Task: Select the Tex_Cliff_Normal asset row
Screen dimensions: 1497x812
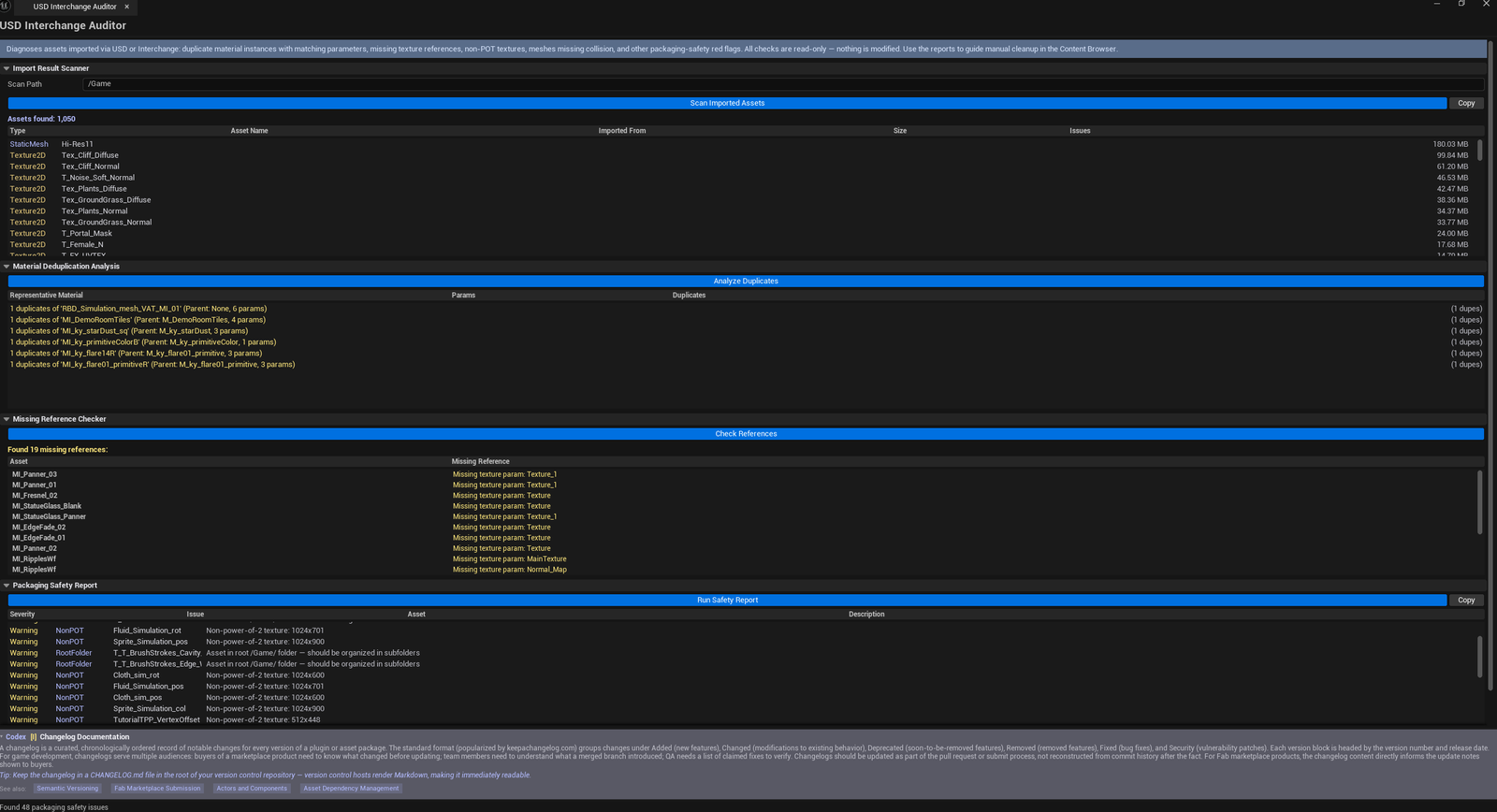Action: [x=739, y=167]
